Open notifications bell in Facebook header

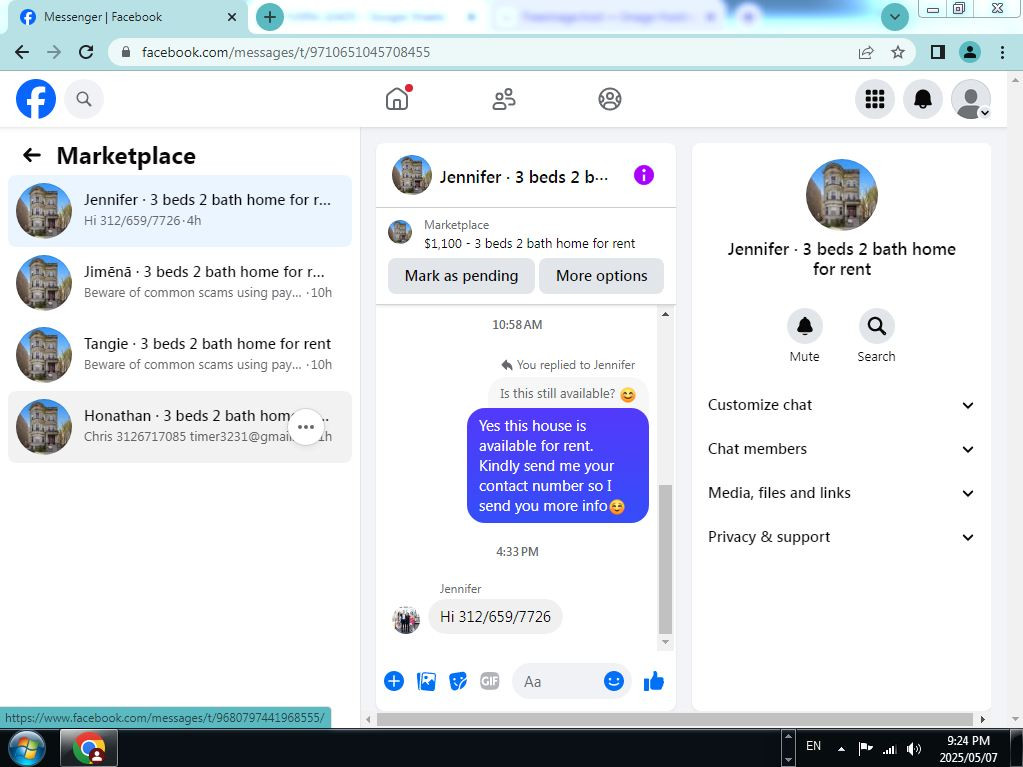(923, 99)
